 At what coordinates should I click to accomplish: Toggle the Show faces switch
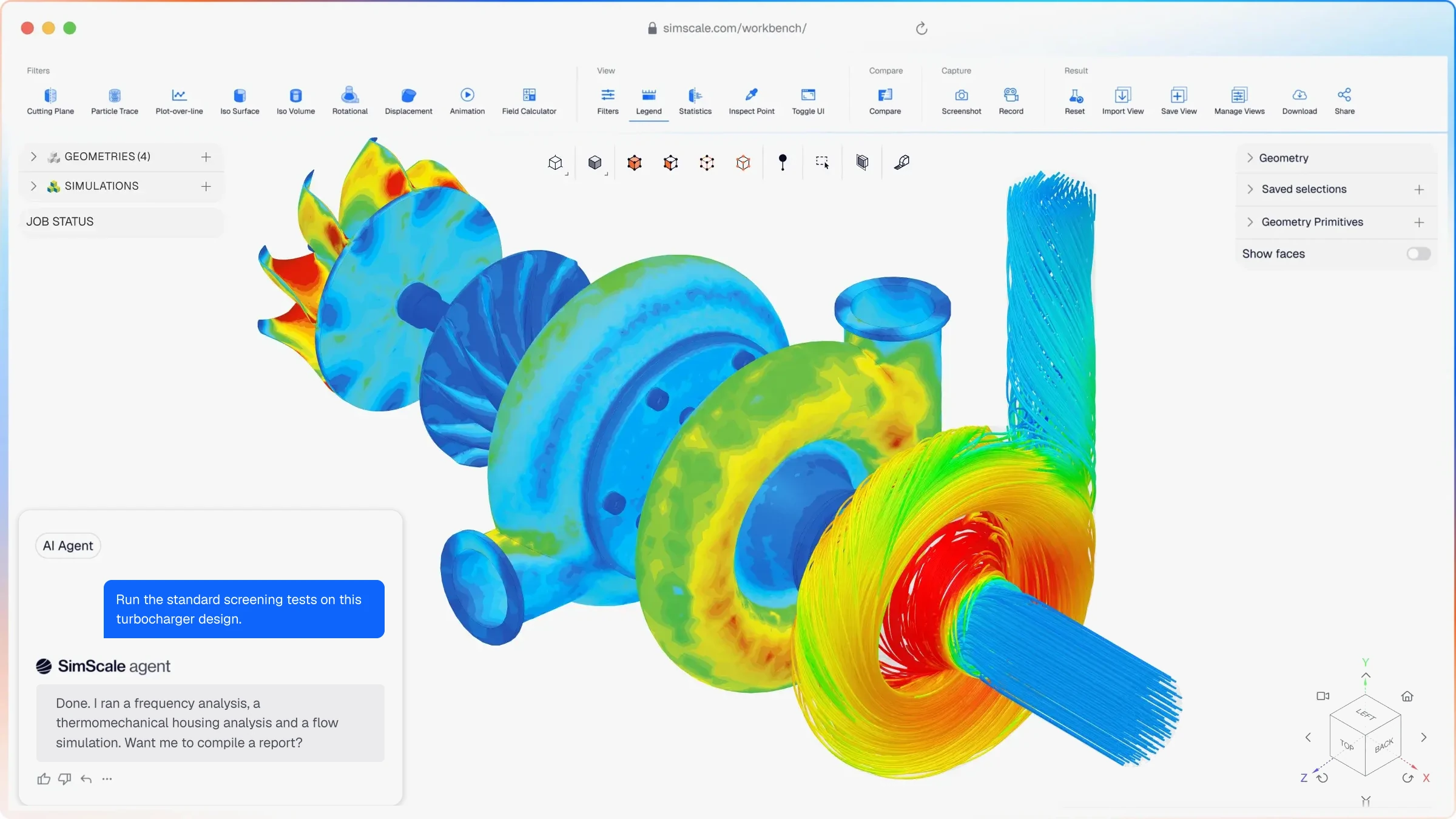[x=1418, y=254]
